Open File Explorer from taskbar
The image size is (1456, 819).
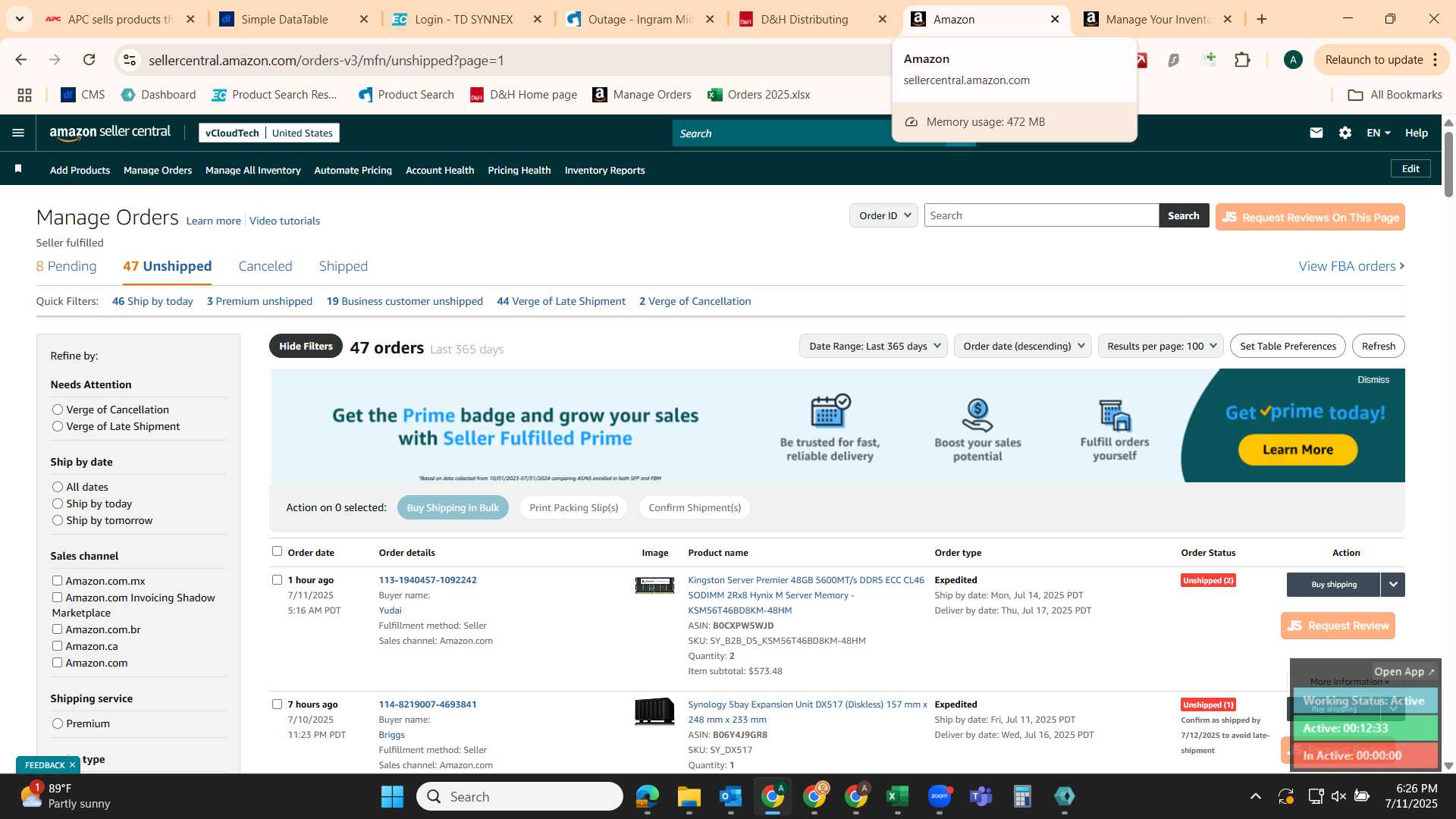point(689,796)
